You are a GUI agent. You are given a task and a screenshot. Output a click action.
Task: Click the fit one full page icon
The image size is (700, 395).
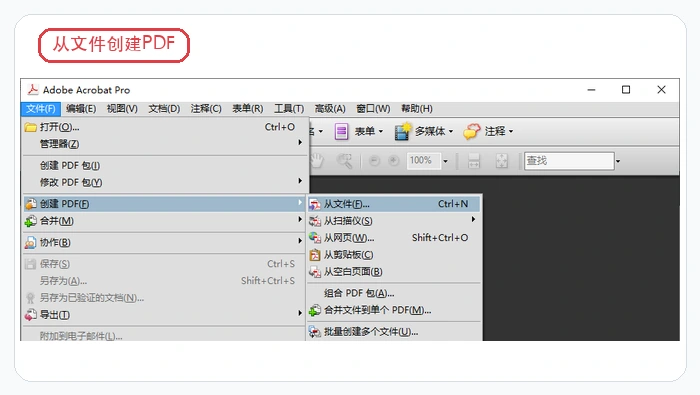point(502,161)
